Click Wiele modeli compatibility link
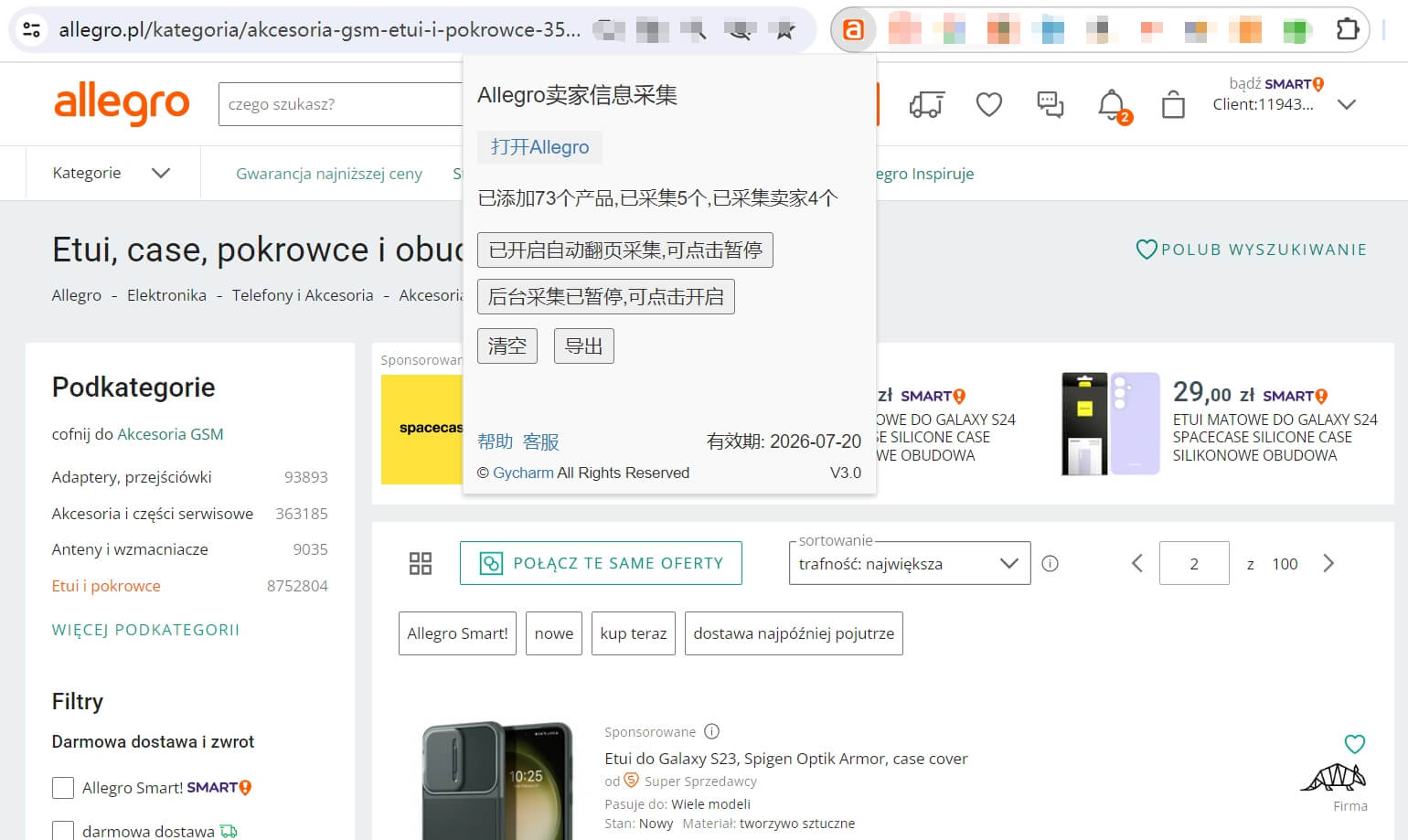1408x840 pixels. [x=710, y=804]
